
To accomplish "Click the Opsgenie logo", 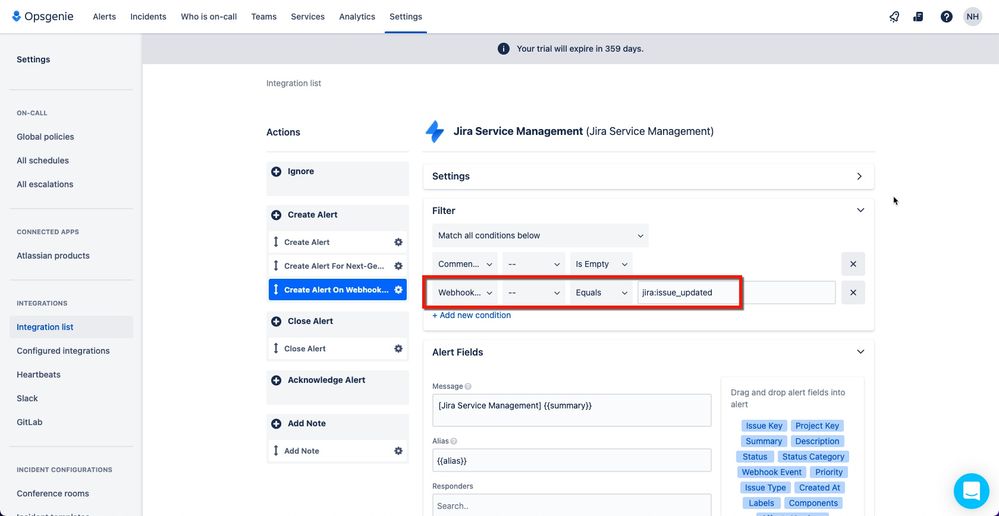I will coord(43,17).
